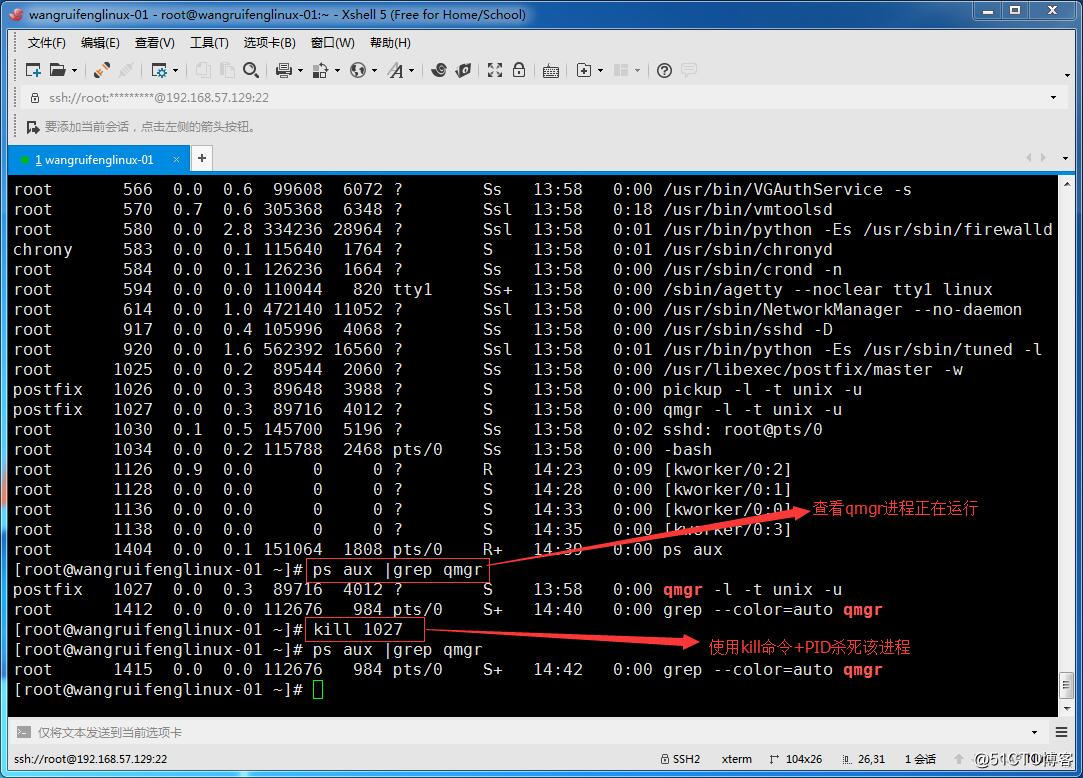
Task: Open Help question mark icon
Action: (664, 70)
